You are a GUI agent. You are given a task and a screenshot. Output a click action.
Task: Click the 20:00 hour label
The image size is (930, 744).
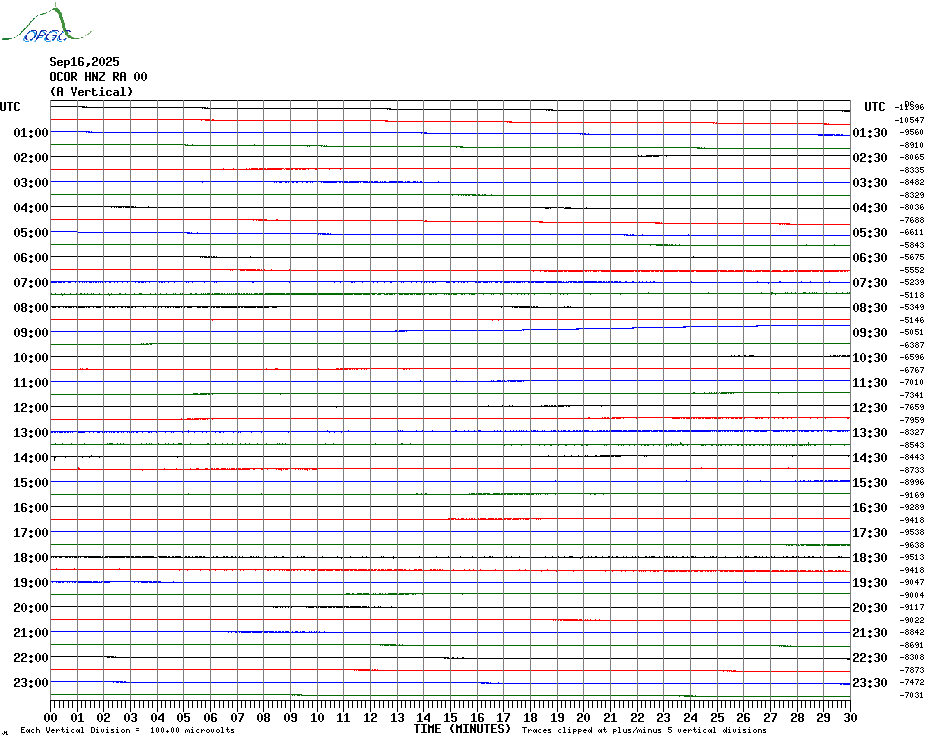[31, 608]
